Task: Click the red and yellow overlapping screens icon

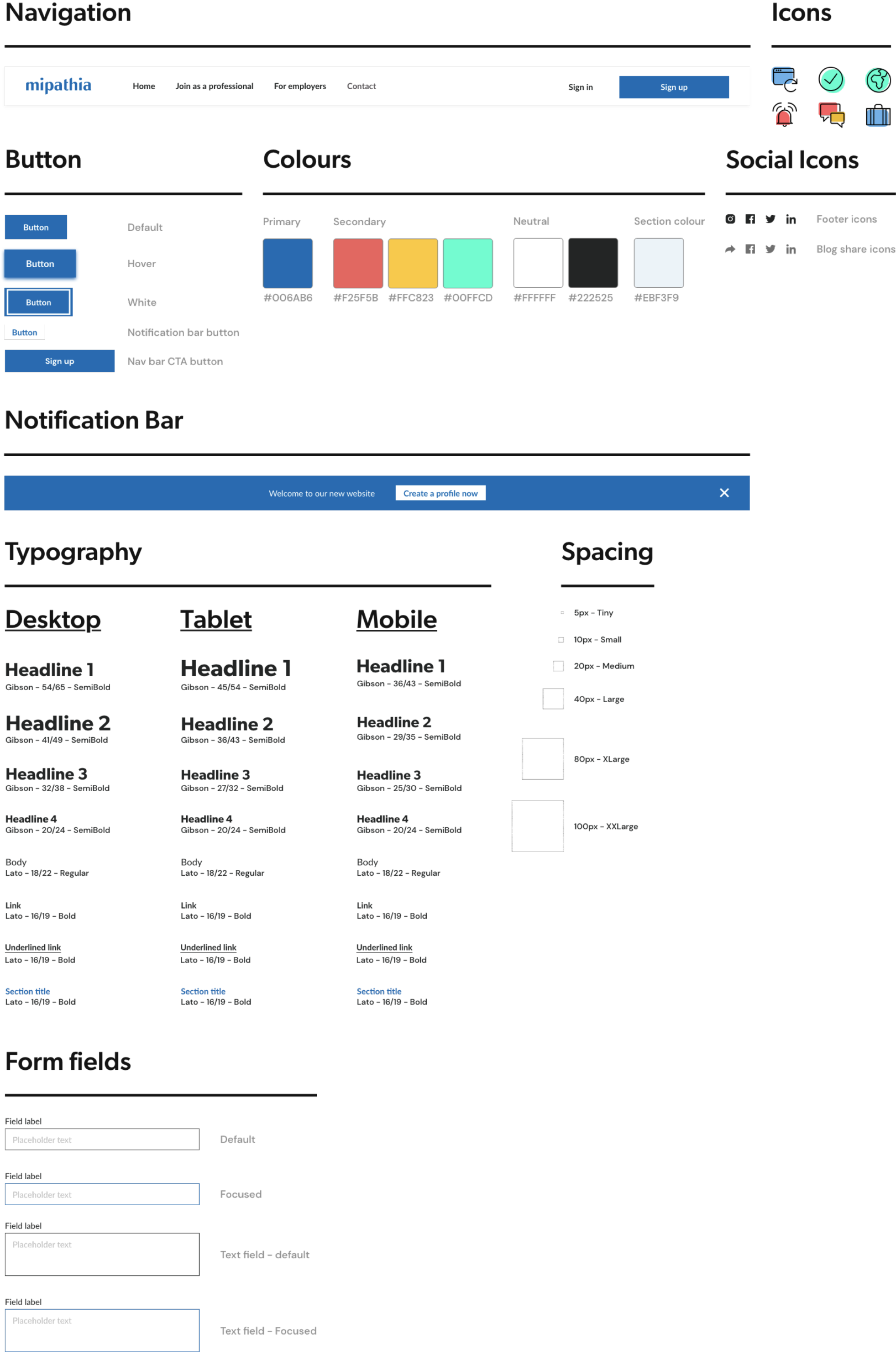Action: pyautogui.click(x=831, y=113)
